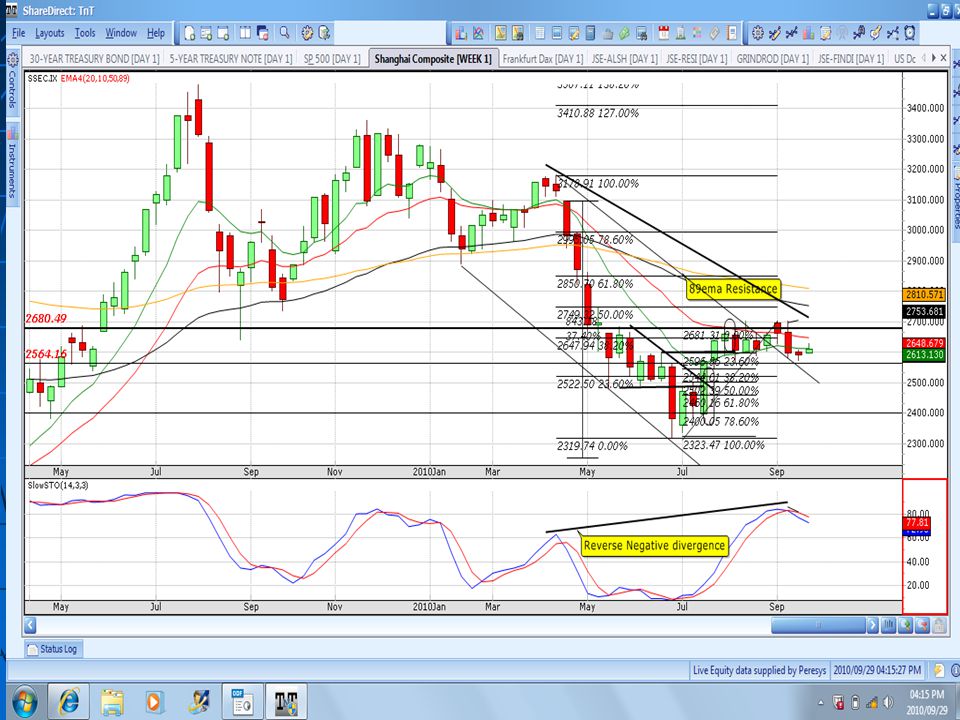
Task: Click the notepad with pencil icon
Action: pyautogui.click(x=574, y=33)
